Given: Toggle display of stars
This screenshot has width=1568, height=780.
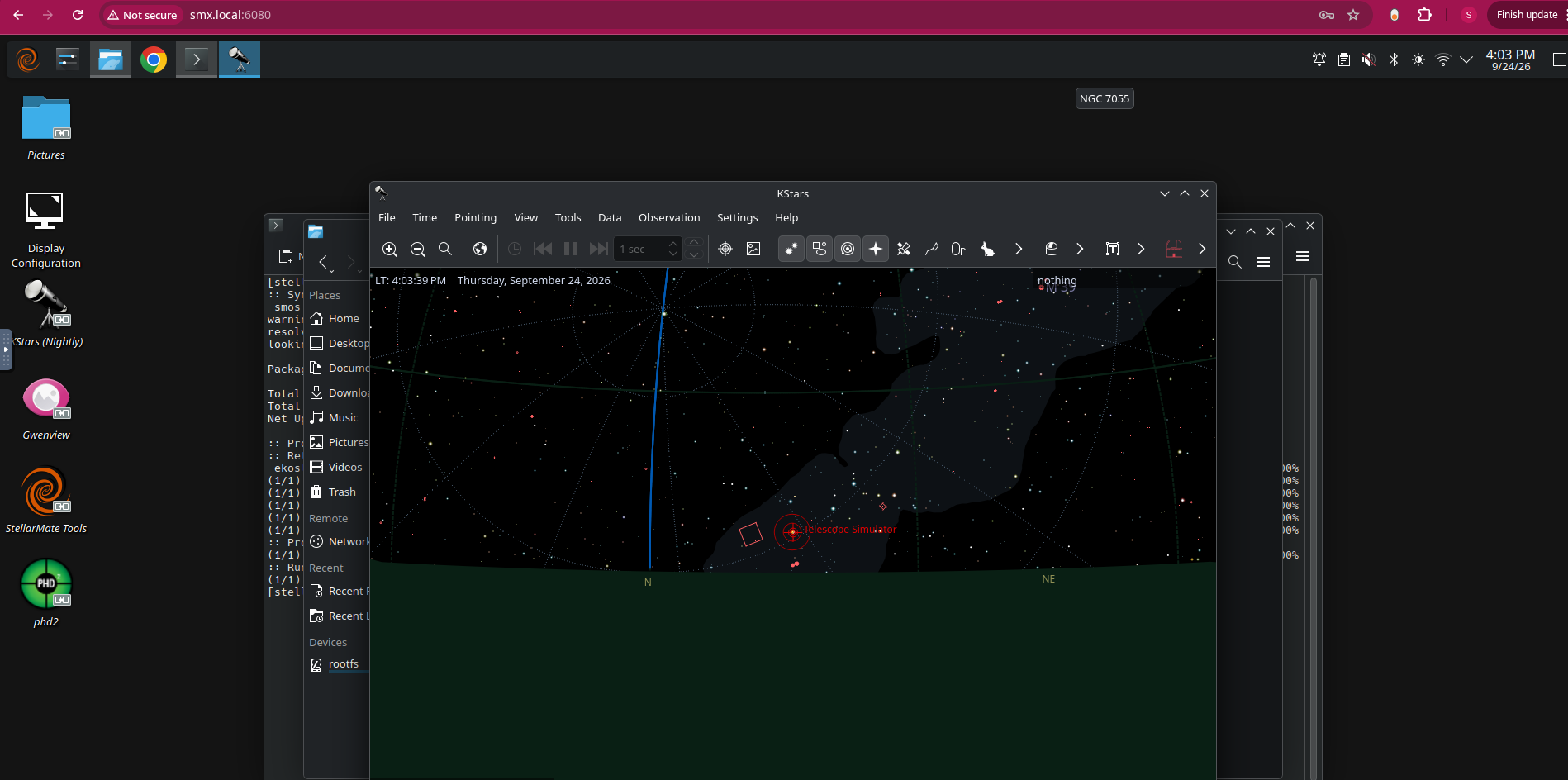Looking at the screenshot, I should click(x=791, y=249).
